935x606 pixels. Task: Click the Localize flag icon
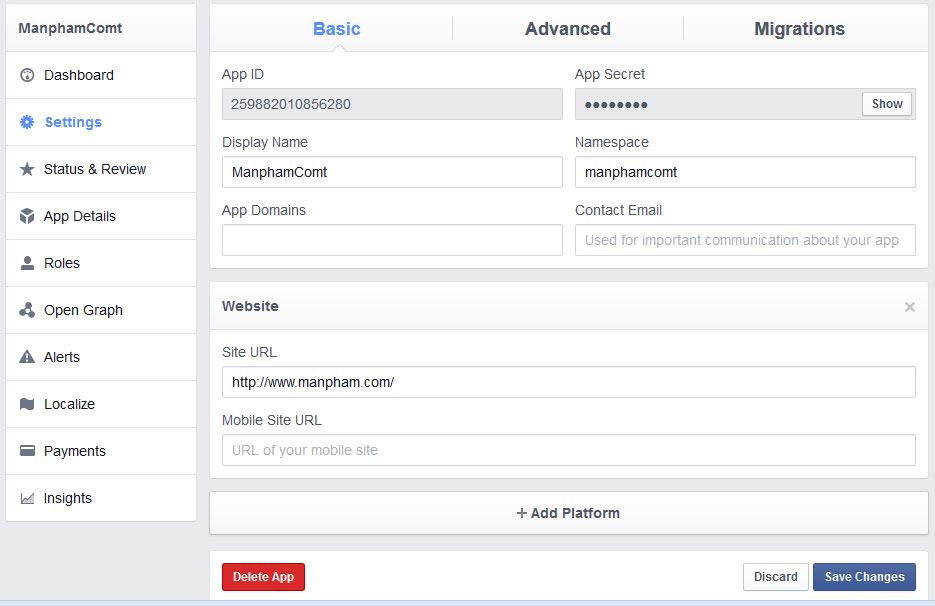[x=27, y=404]
